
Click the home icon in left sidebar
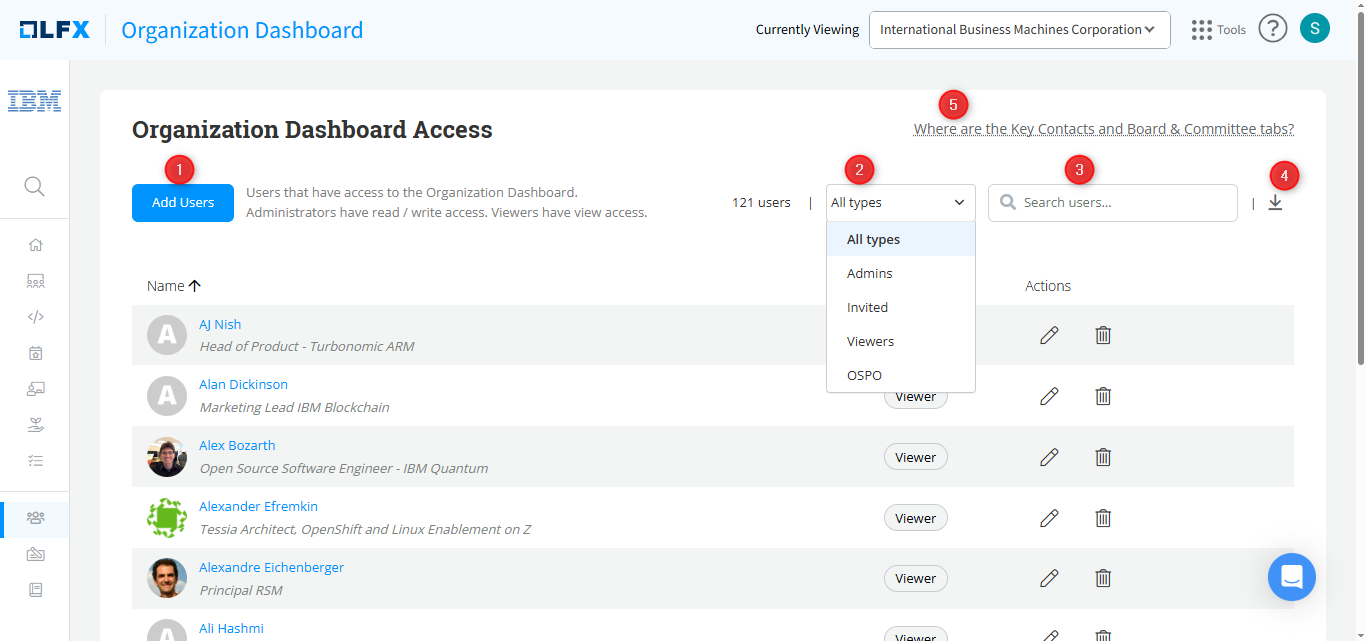click(36, 245)
